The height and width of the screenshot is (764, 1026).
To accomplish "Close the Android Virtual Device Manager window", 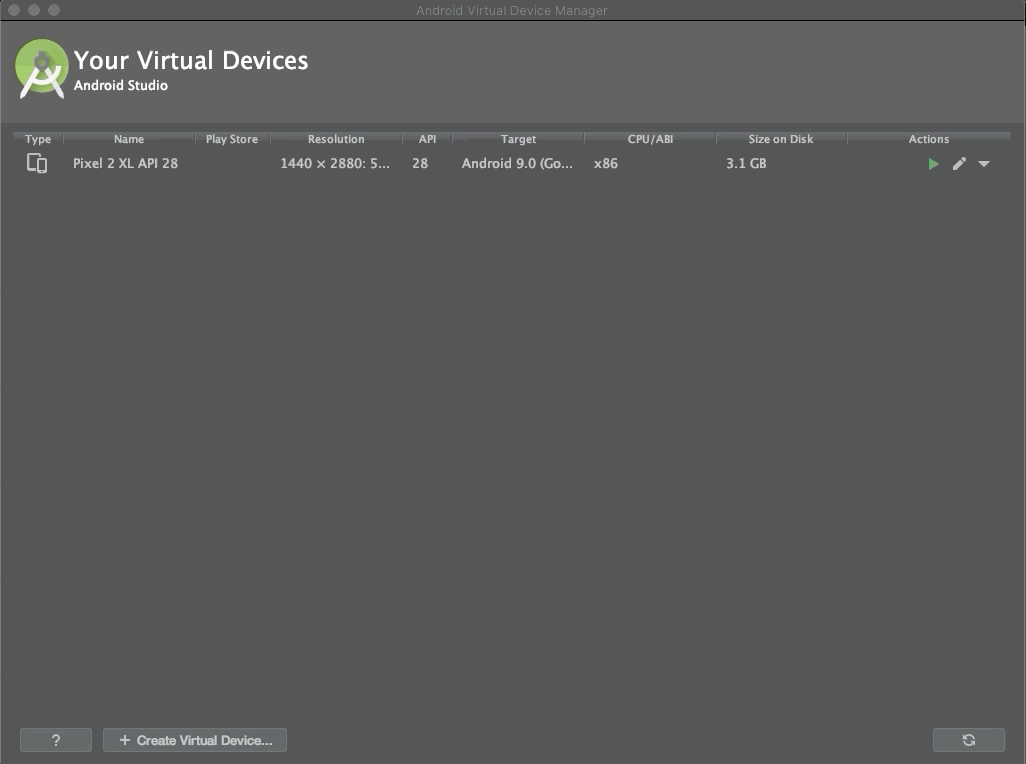I will [x=14, y=10].
